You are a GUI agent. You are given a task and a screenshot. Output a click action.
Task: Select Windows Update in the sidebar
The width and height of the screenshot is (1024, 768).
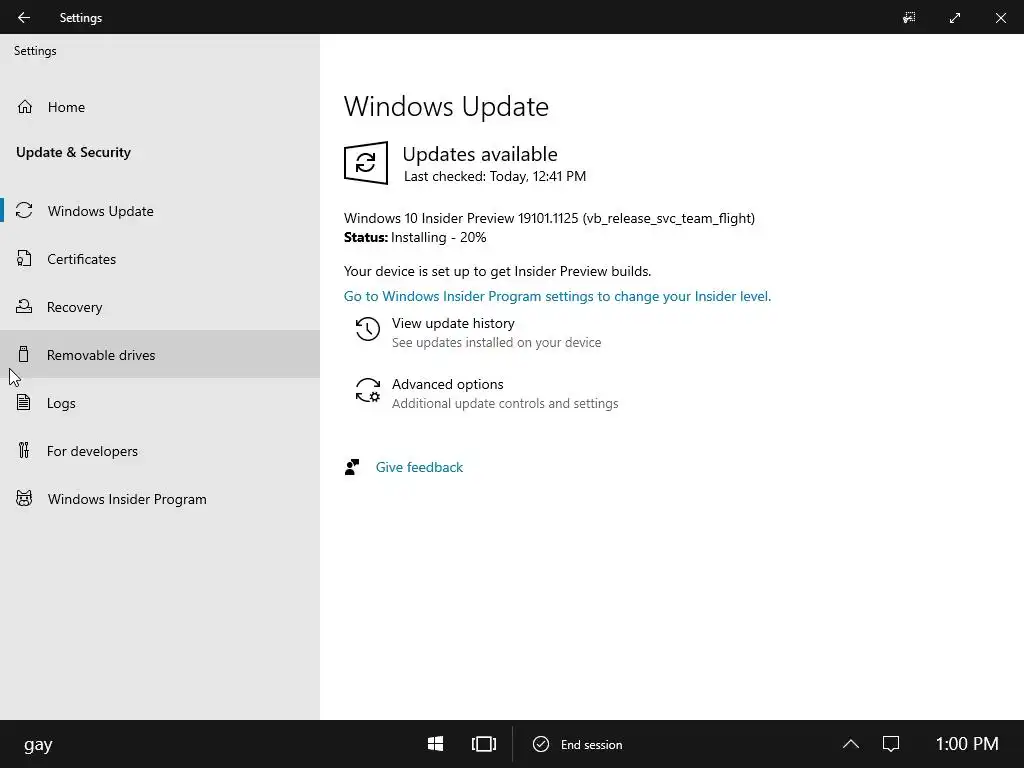[x=160, y=210]
